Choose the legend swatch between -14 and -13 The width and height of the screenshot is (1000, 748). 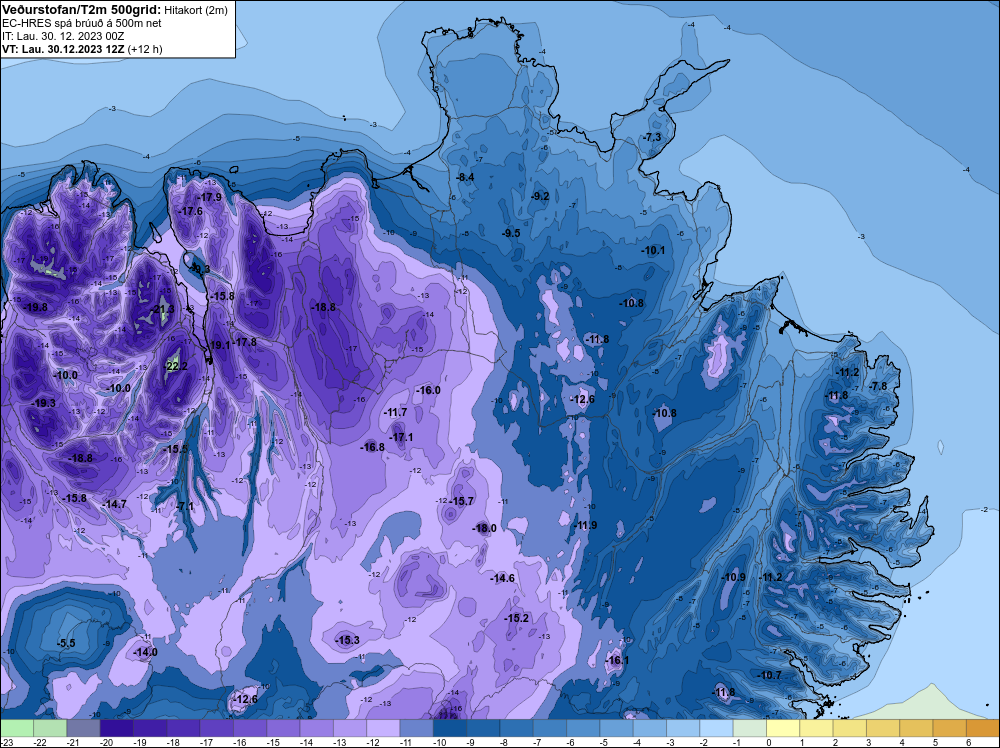[x=316, y=728]
